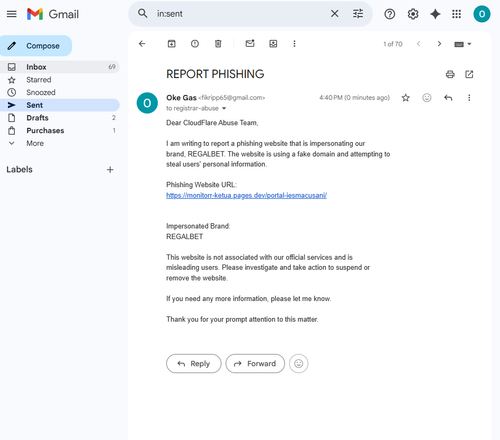
Task: Click the Move to icon in the toolbar
Action: [273, 44]
